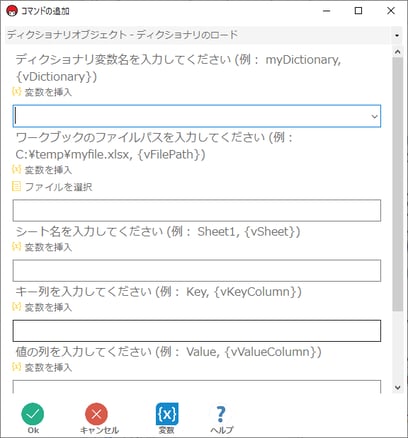Click 変数を挿入 icon under sheet name label
This screenshot has width=408, height=438.
point(16,246)
